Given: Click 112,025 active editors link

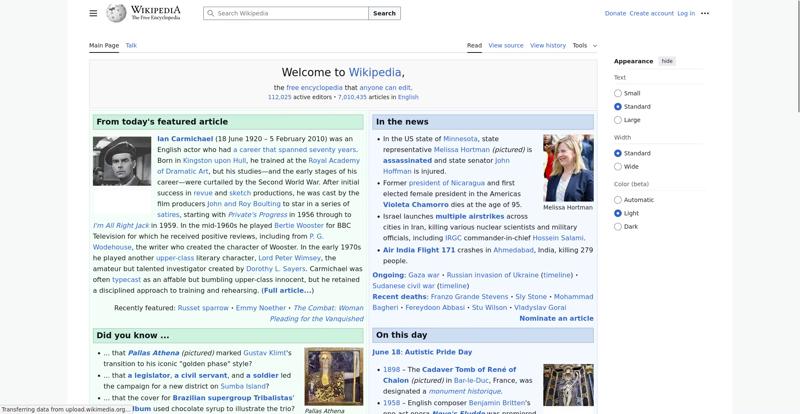Looking at the screenshot, I should [x=280, y=97].
